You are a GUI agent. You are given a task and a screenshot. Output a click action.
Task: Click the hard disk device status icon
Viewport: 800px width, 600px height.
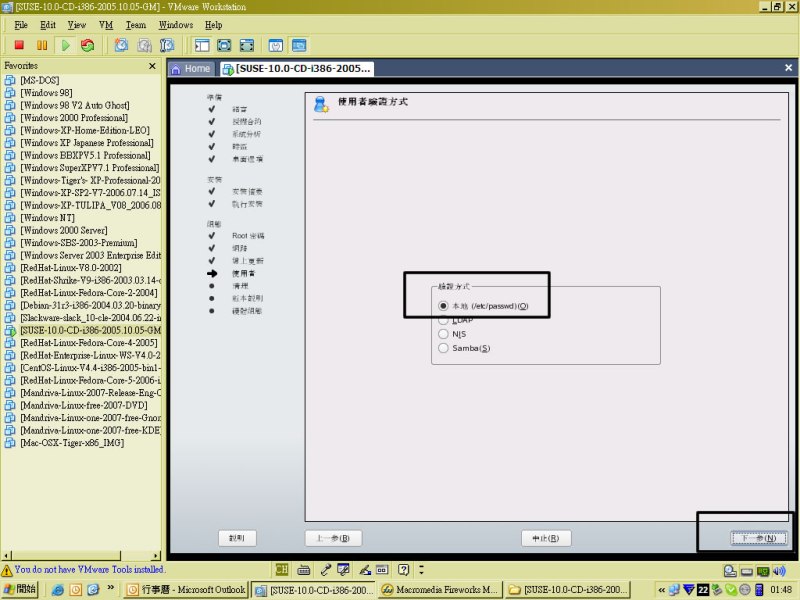pyautogui.click(x=746, y=571)
